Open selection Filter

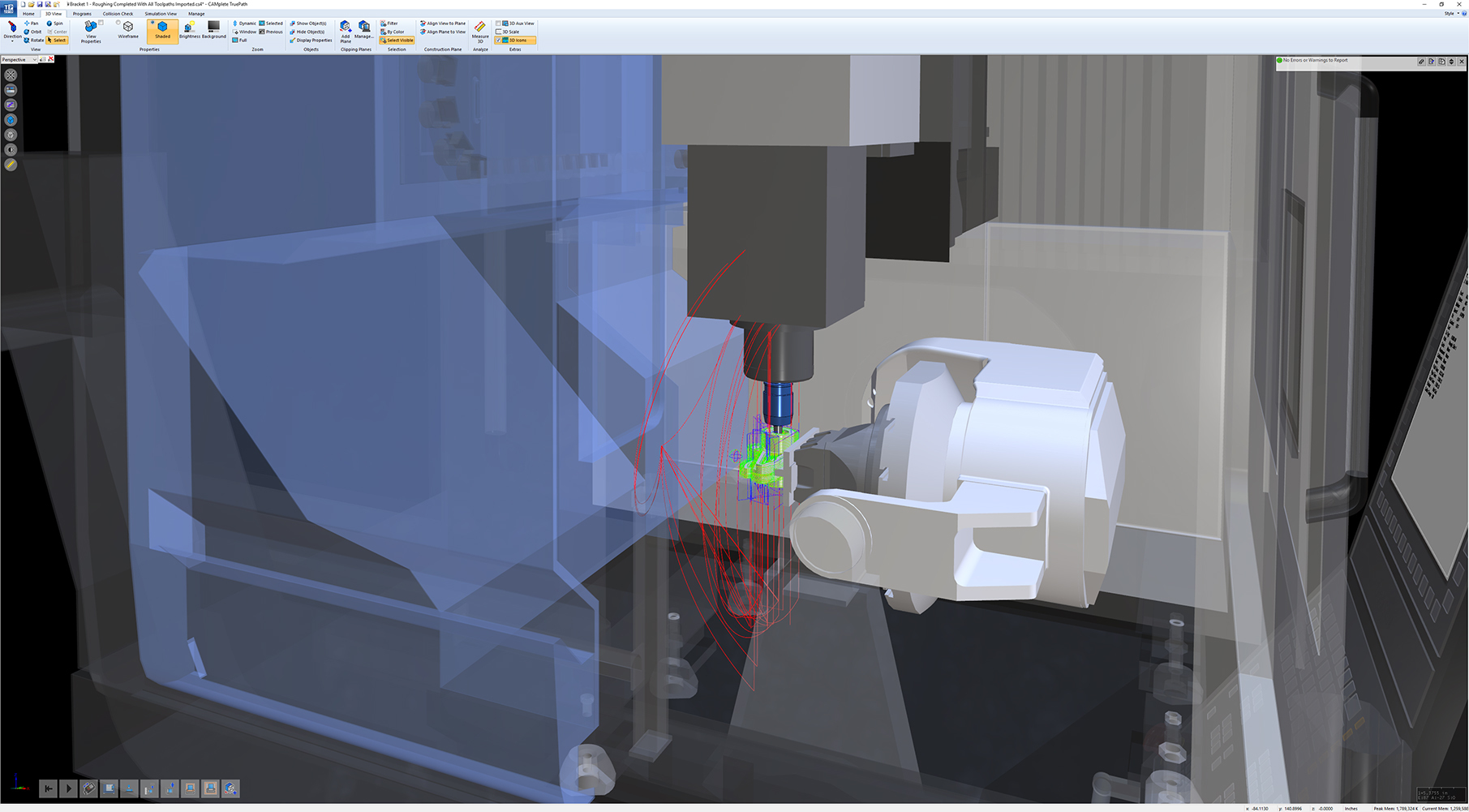(389, 24)
